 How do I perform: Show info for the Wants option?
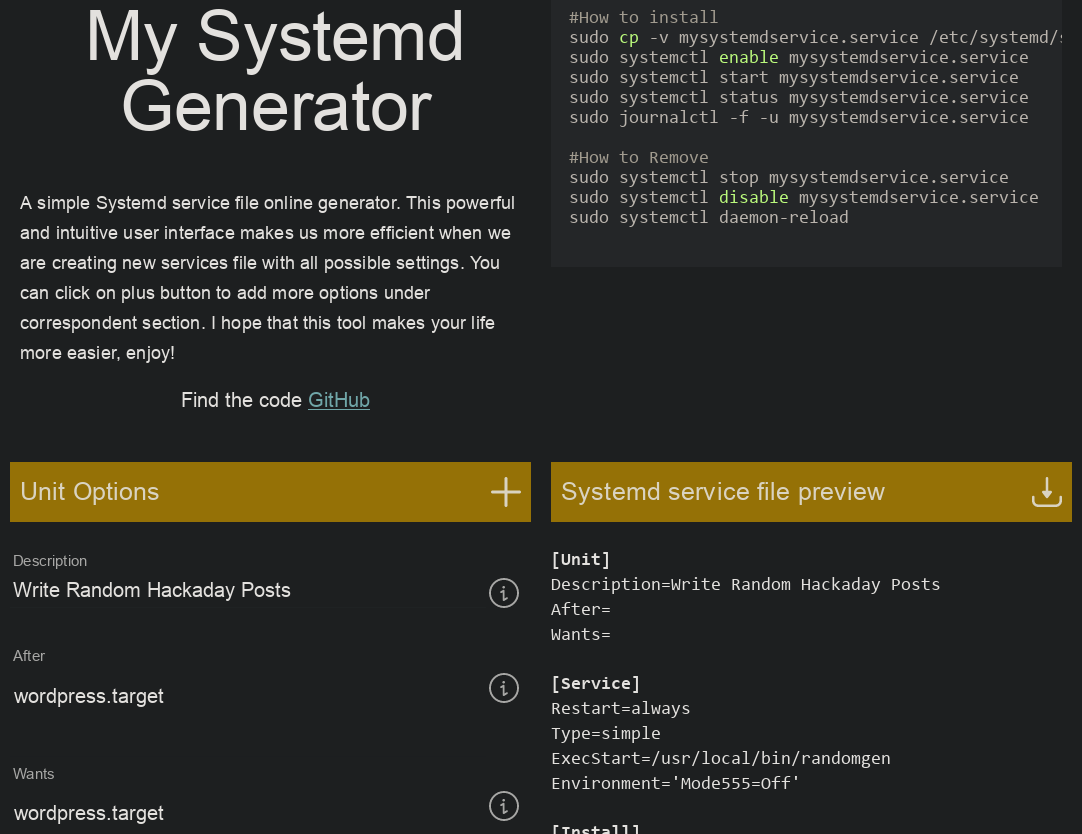[503, 806]
